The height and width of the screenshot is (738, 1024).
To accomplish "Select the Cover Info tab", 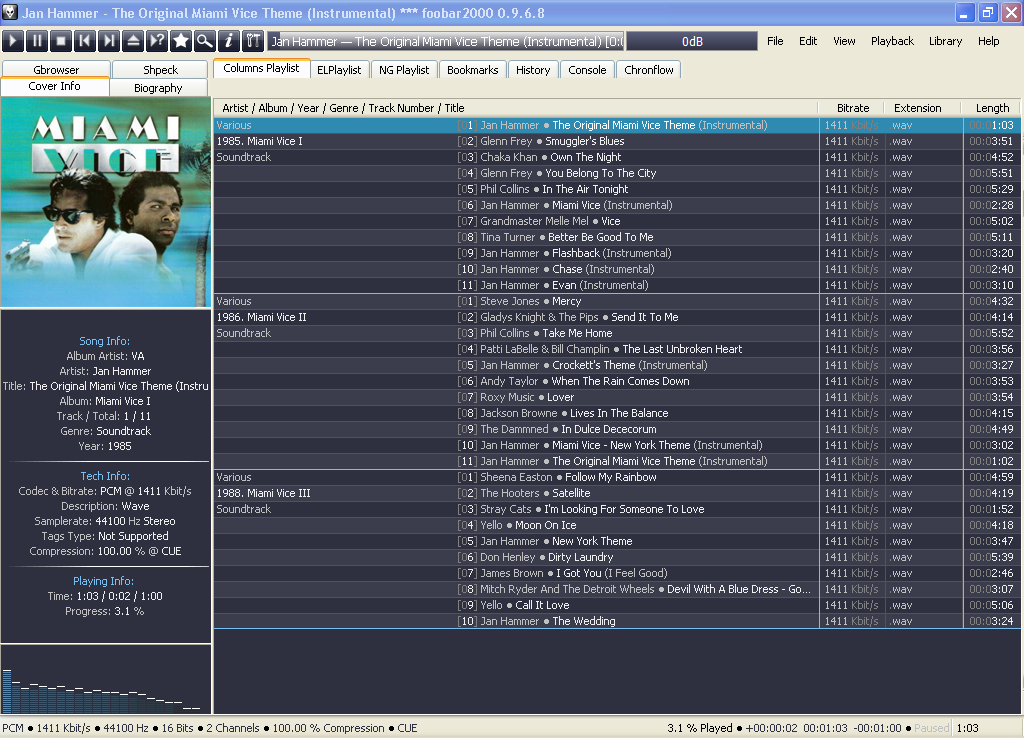I will (55, 86).
